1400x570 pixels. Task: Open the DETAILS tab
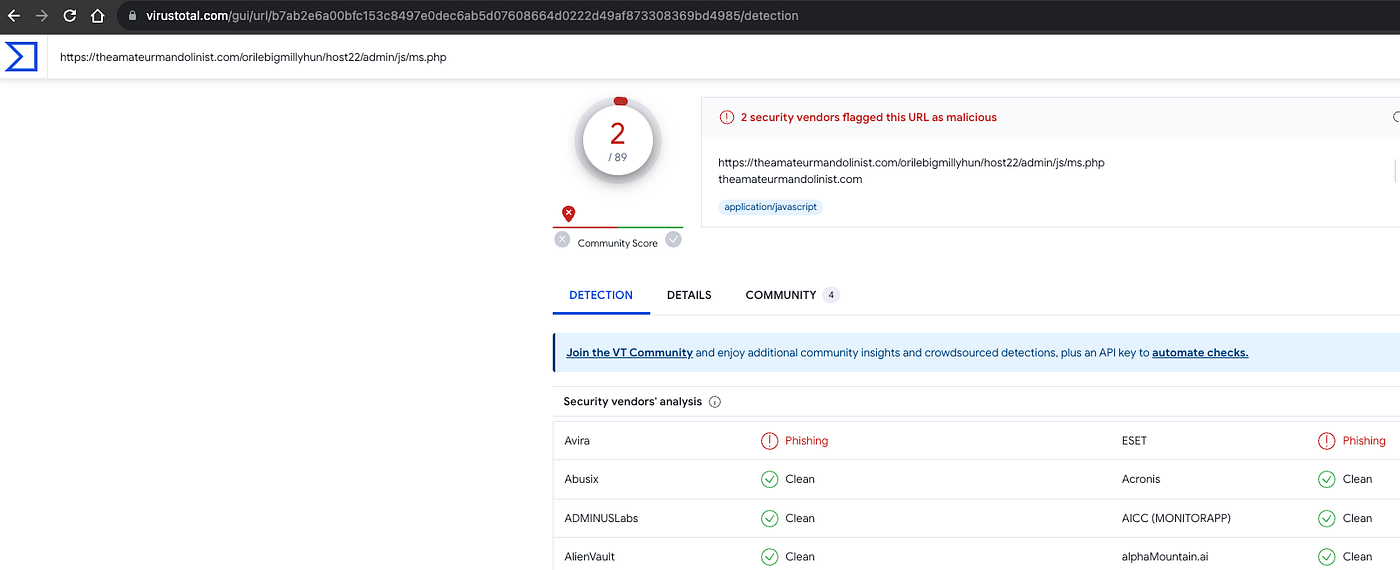689,295
